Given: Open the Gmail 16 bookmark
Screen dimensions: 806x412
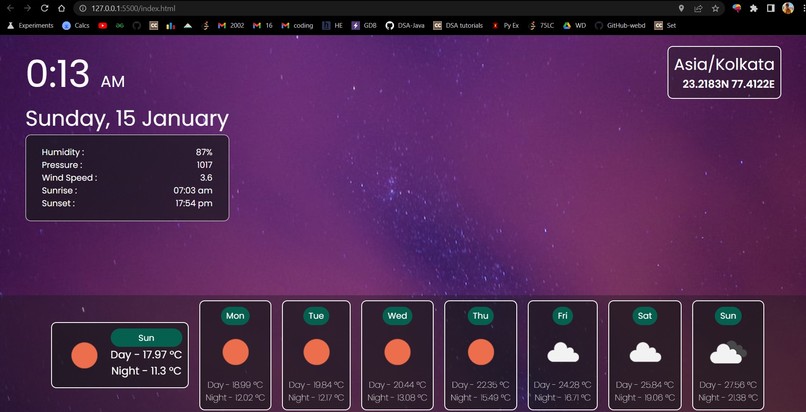Looking at the screenshot, I should coord(263,25).
